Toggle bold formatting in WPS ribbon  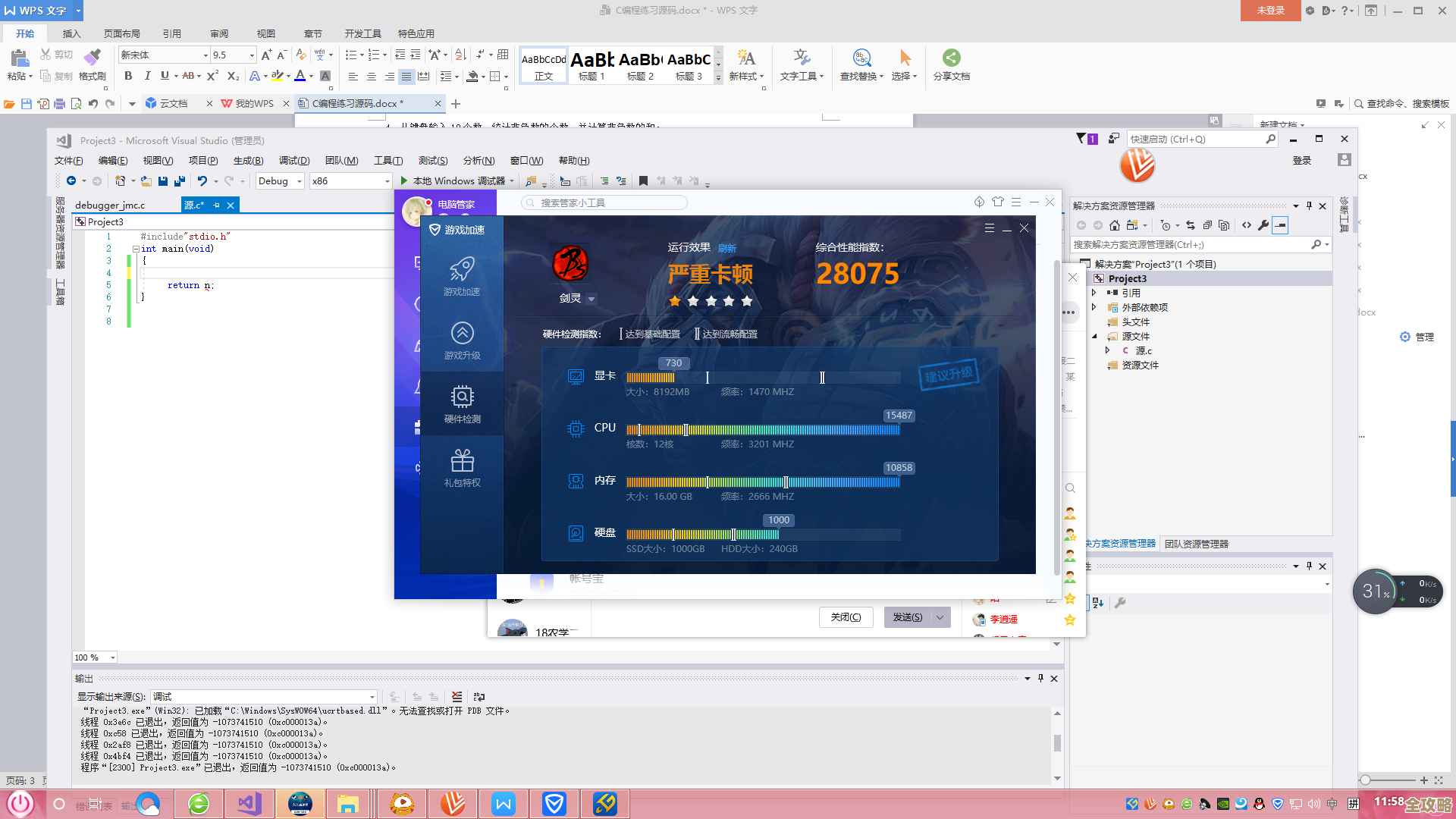click(128, 76)
